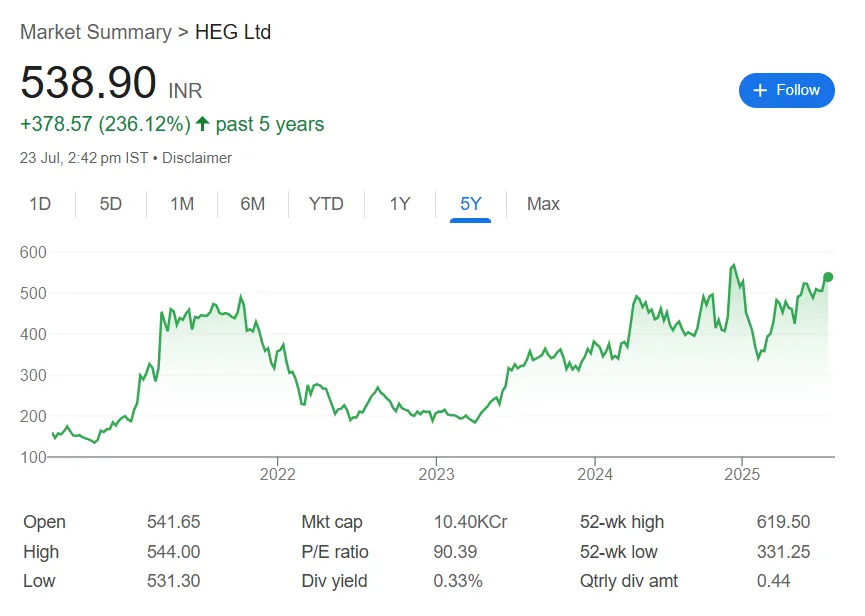Click the blue Follow button
This screenshot has height=616, width=865.
pyautogui.click(x=786, y=90)
